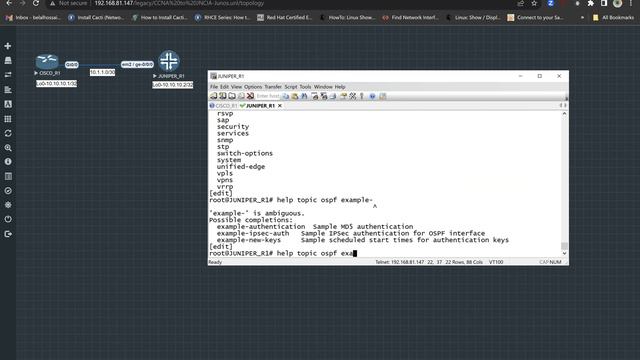Click the circled check icon in sidebar
The image size is (640, 360).
(x=8, y=191)
